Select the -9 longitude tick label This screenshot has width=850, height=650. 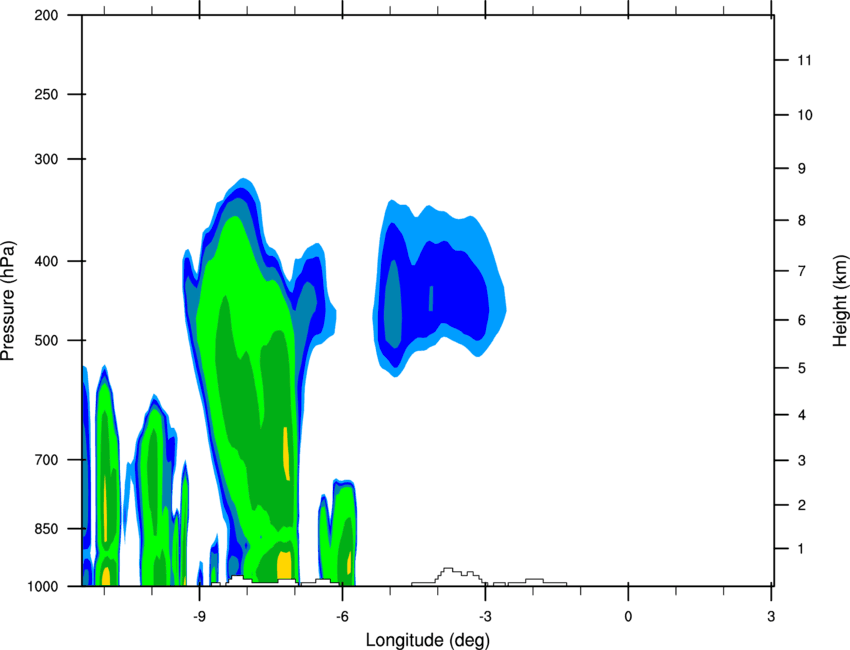pyautogui.click(x=199, y=616)
